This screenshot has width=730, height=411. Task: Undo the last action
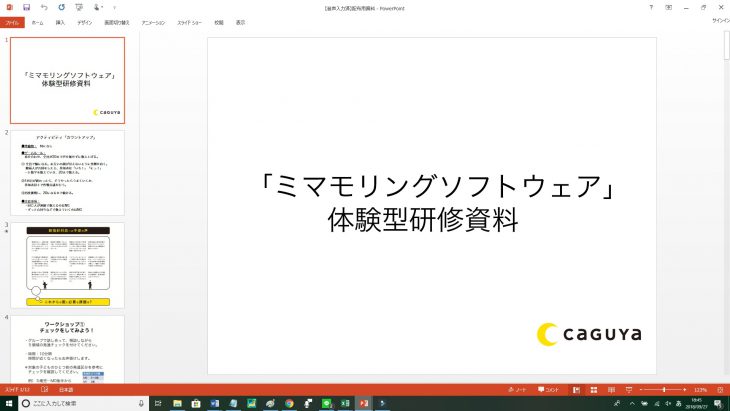[44, 7]
